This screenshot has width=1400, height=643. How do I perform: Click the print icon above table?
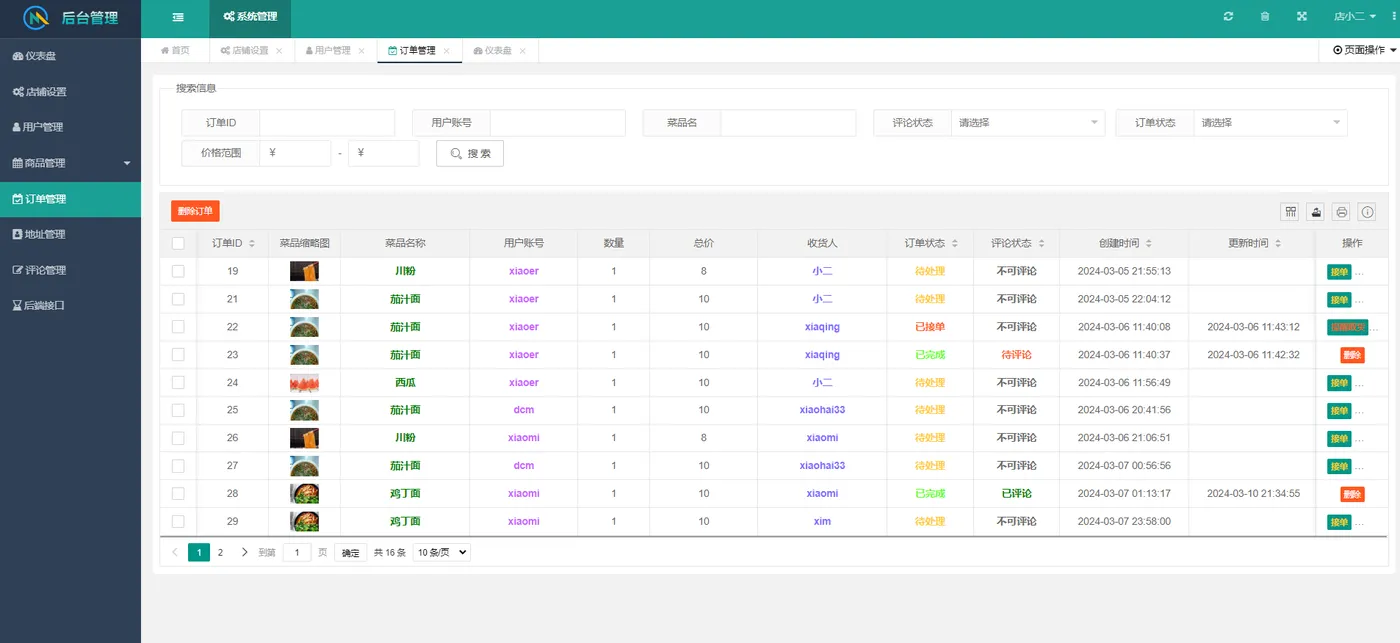point(1342,212)
